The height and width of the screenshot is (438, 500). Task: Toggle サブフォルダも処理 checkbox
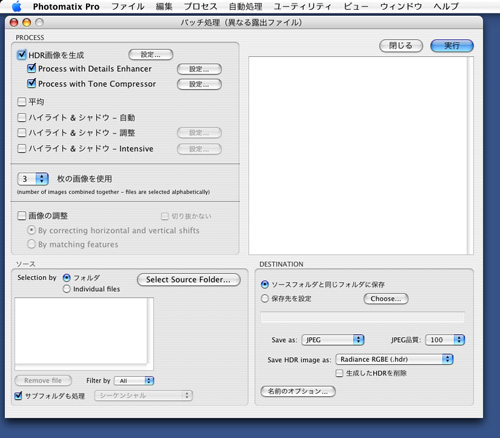(x=18, y=396)
